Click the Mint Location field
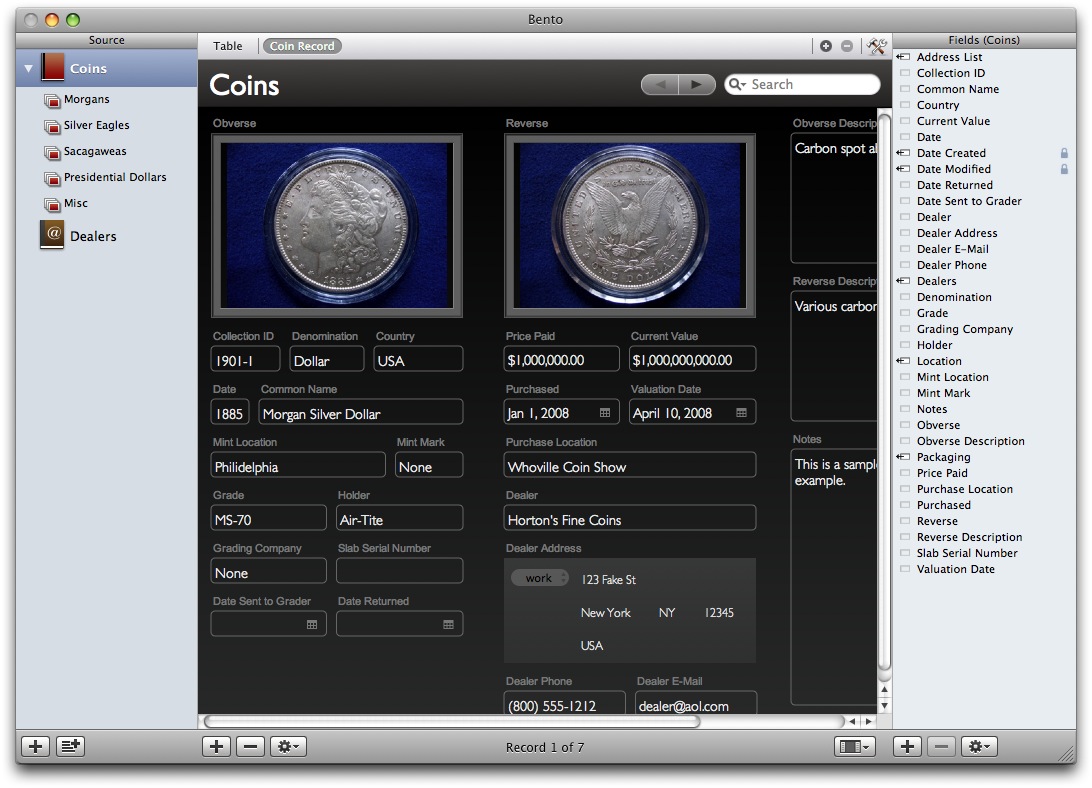 coord(298,466)
